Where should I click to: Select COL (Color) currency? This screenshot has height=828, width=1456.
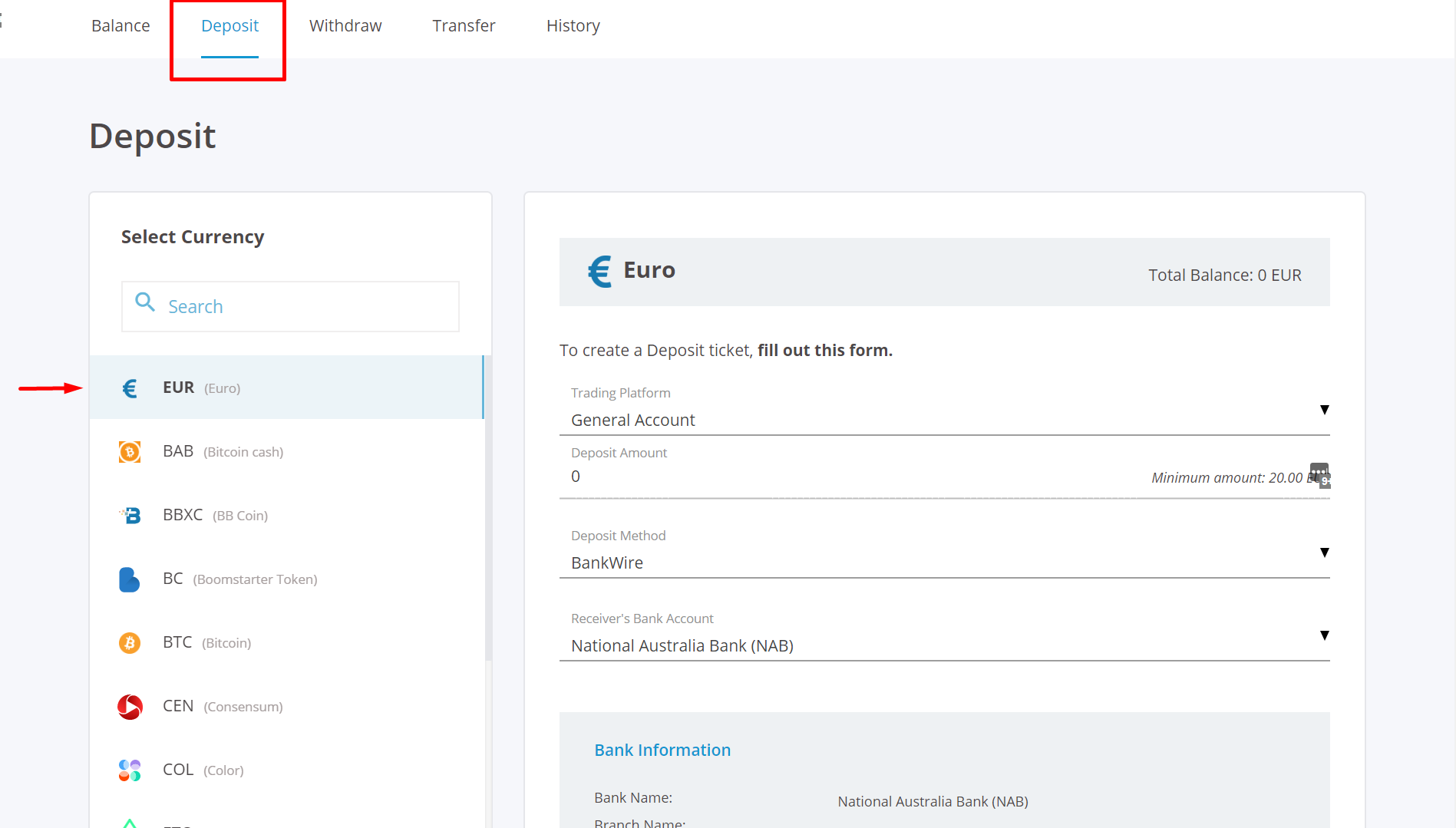(286, 770)
